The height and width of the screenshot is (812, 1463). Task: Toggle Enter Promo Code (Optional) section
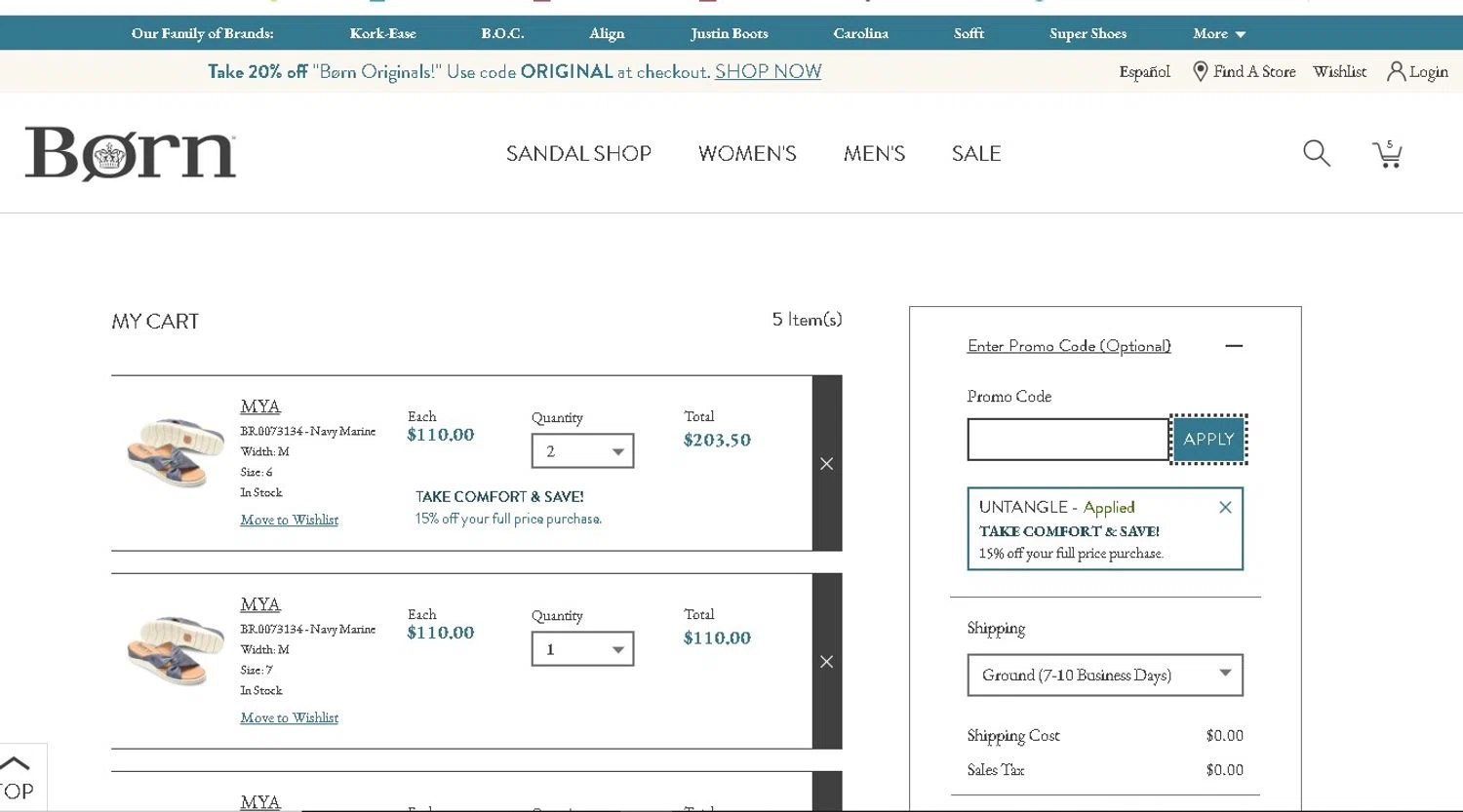(1069, 346)
